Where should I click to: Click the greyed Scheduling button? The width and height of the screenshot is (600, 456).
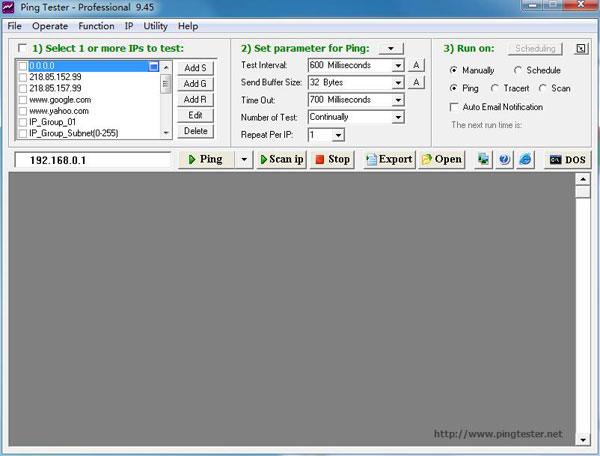[x=535, y=49]
